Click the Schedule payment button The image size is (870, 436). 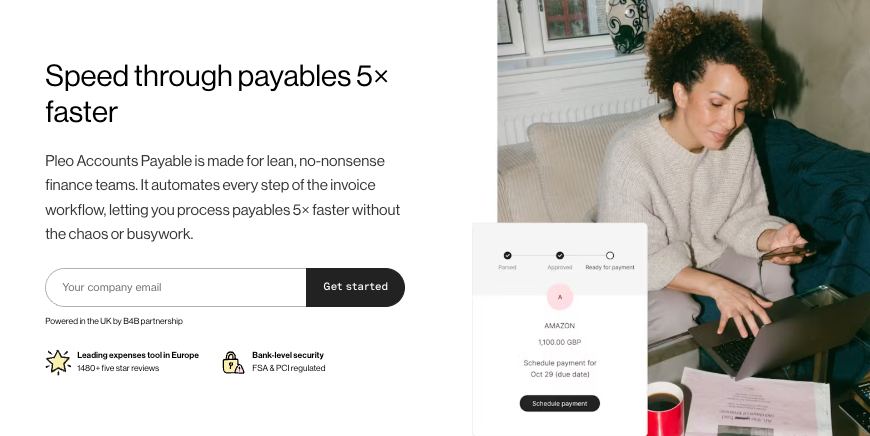point(560,403)
